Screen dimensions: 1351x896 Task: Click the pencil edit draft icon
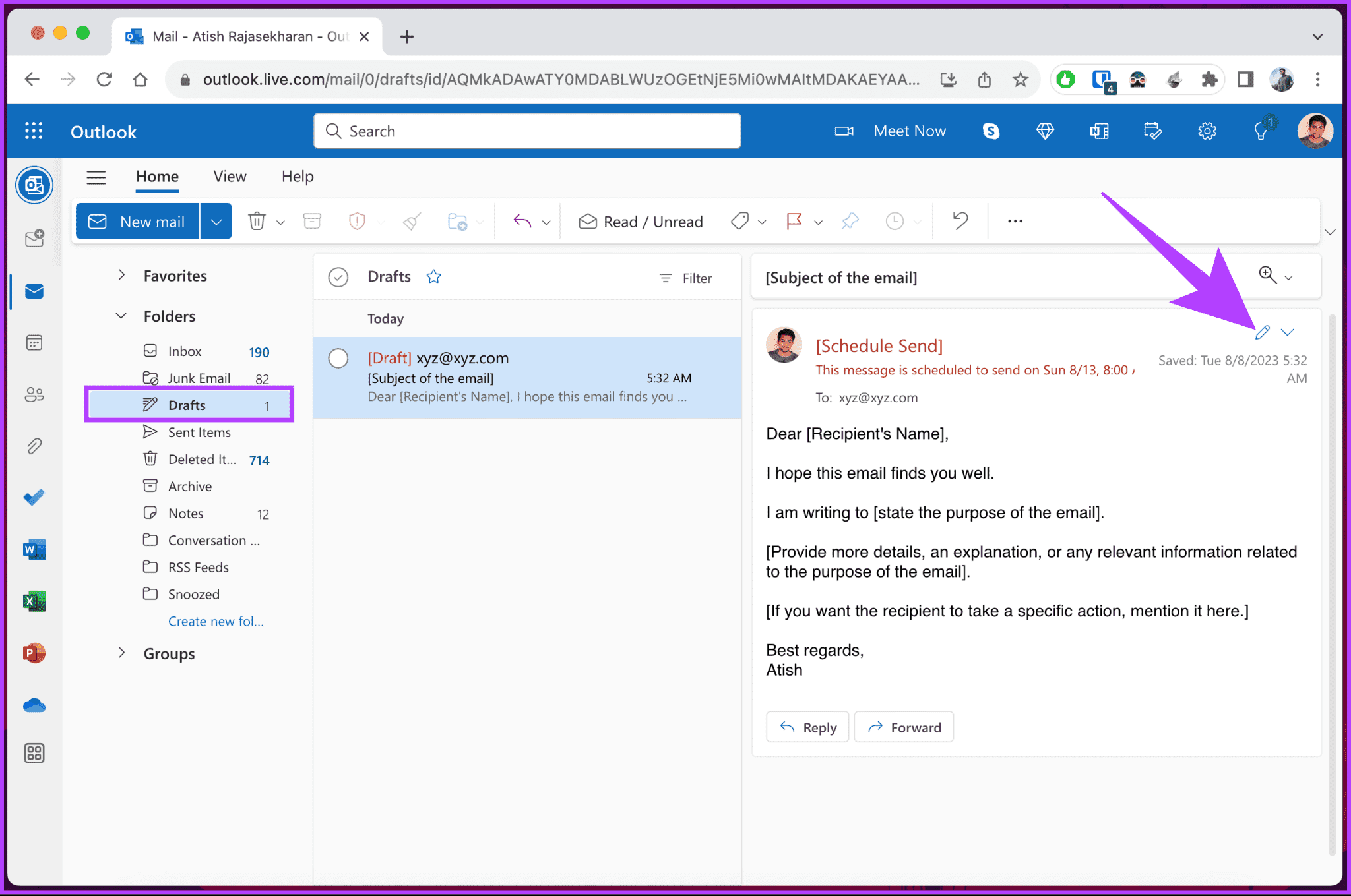(1262, 332)
